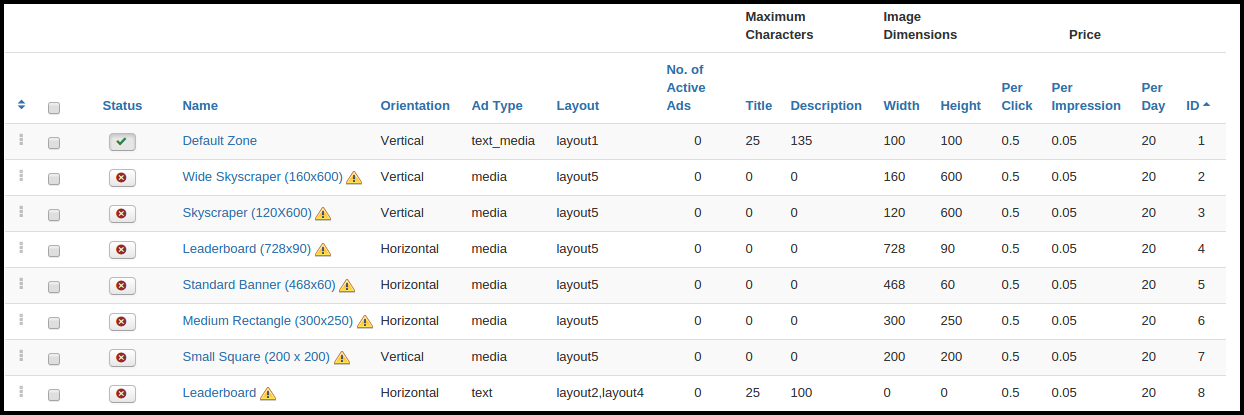Open the Default Zone link
1244x415 pixels.
[219, 141]
